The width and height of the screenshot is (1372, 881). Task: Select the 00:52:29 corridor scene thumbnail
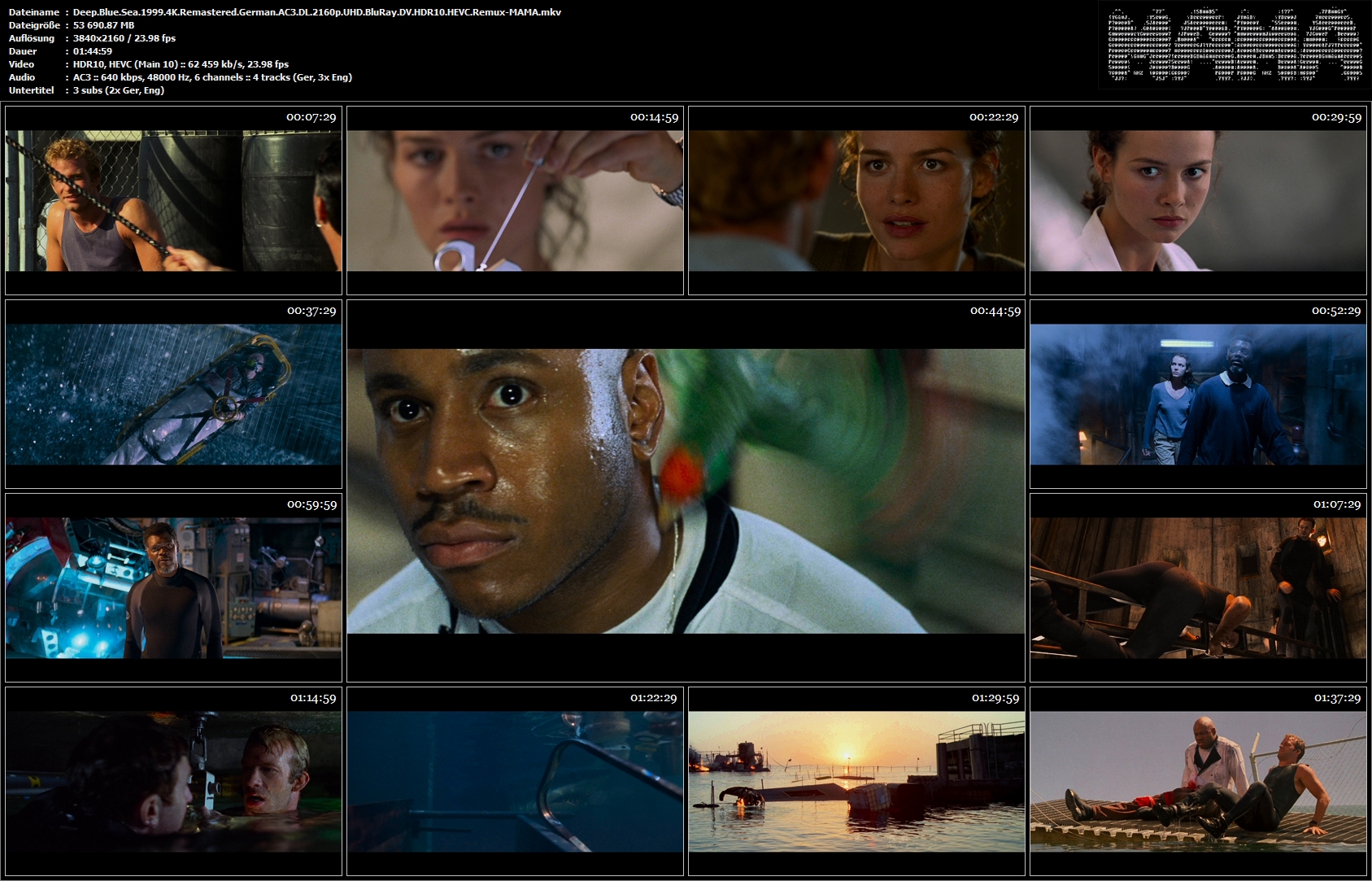(x=1198, y=394)
